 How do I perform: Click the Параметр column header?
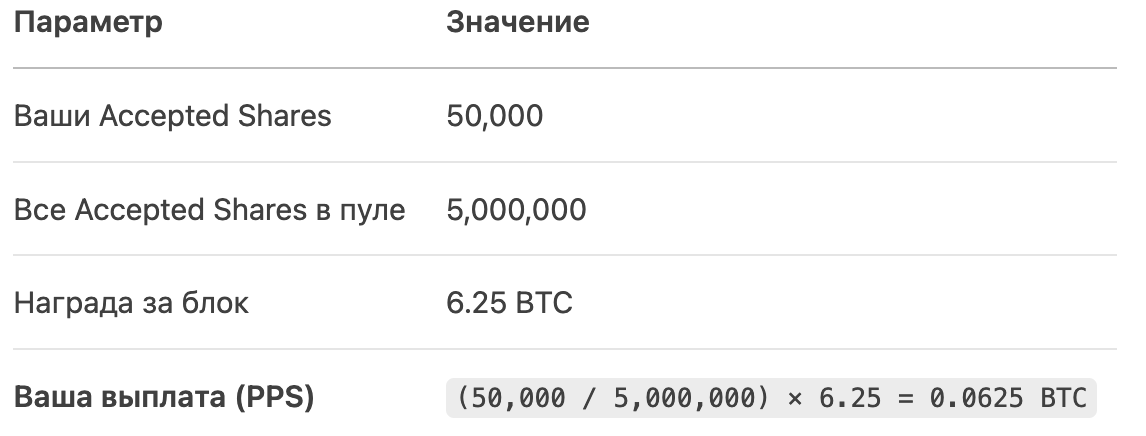pyautogui.click(x=88, y=23)
